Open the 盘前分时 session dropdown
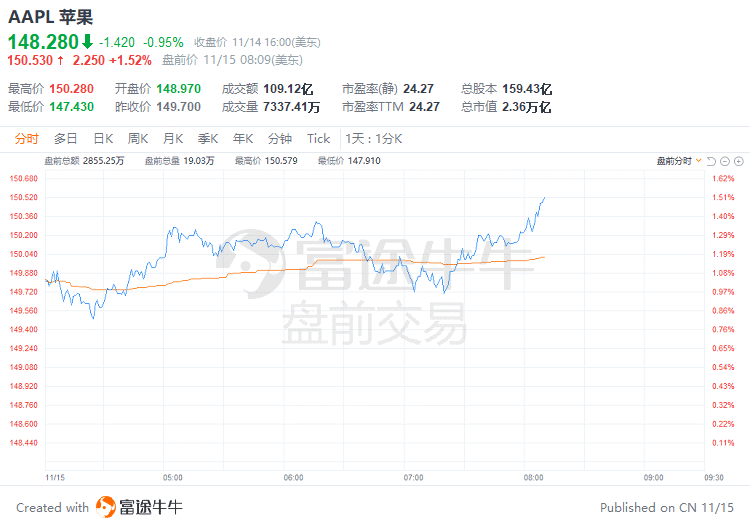This screenshot has width=750, height=528. [x=679, y=161]
